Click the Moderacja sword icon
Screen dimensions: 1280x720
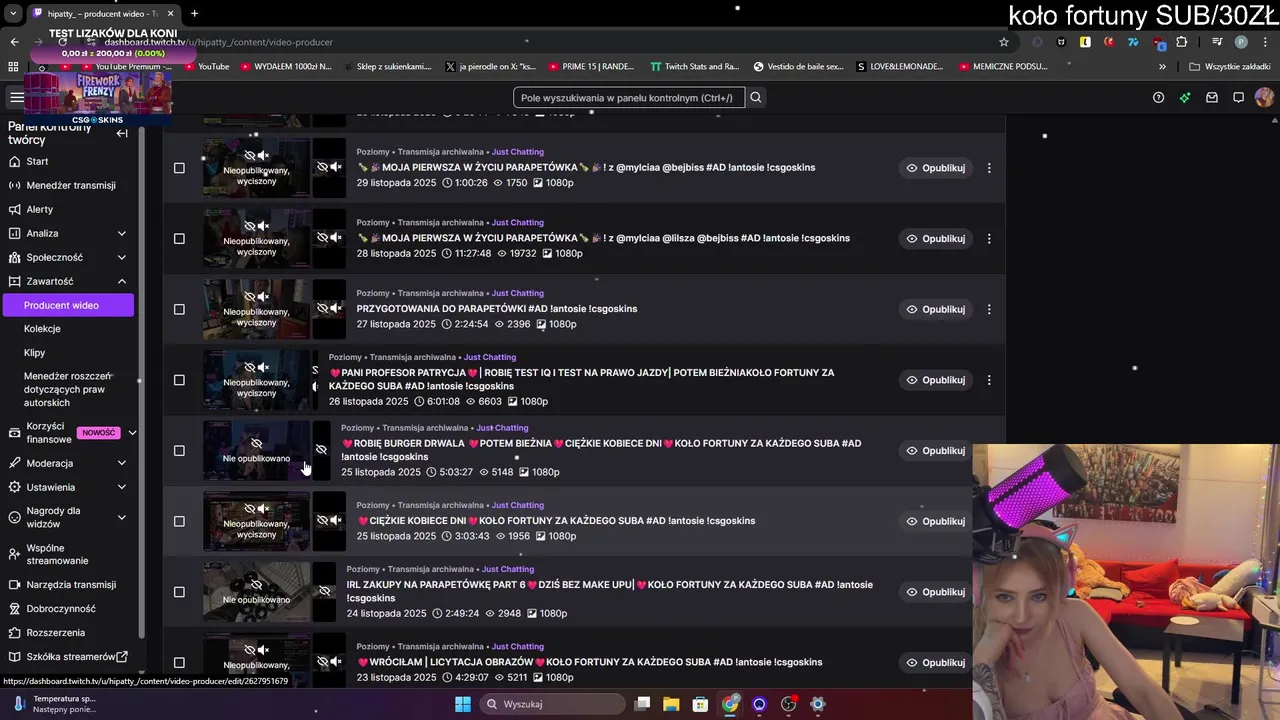pos(14,463)
